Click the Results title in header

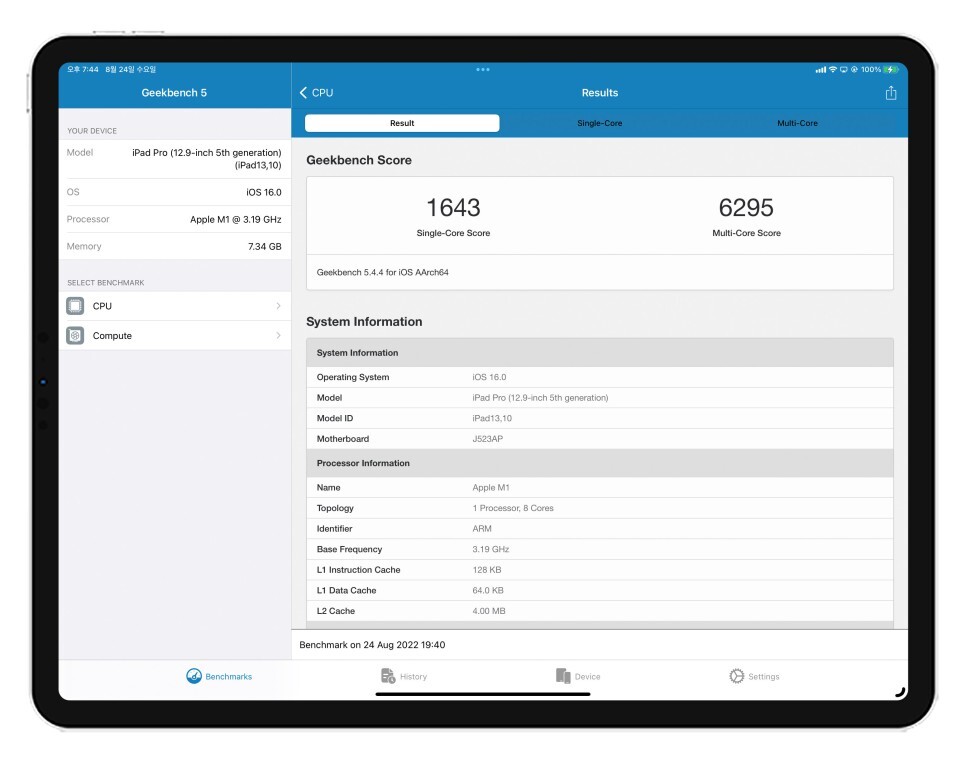point(600,92)
